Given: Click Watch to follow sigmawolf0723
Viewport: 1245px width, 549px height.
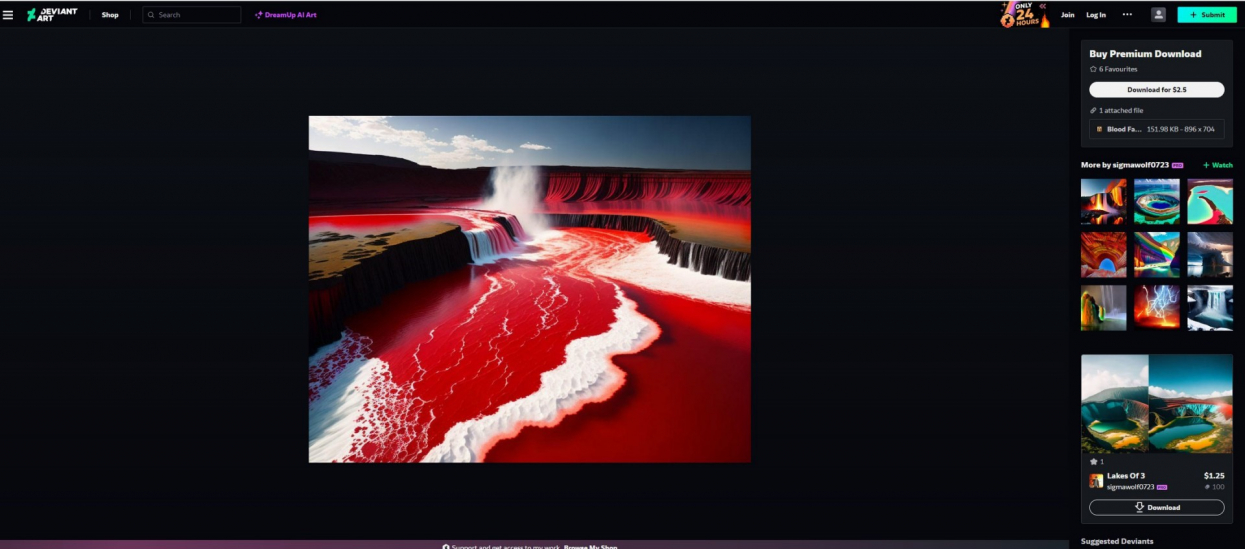Looking at the screenshot, I should point(1217,165).
